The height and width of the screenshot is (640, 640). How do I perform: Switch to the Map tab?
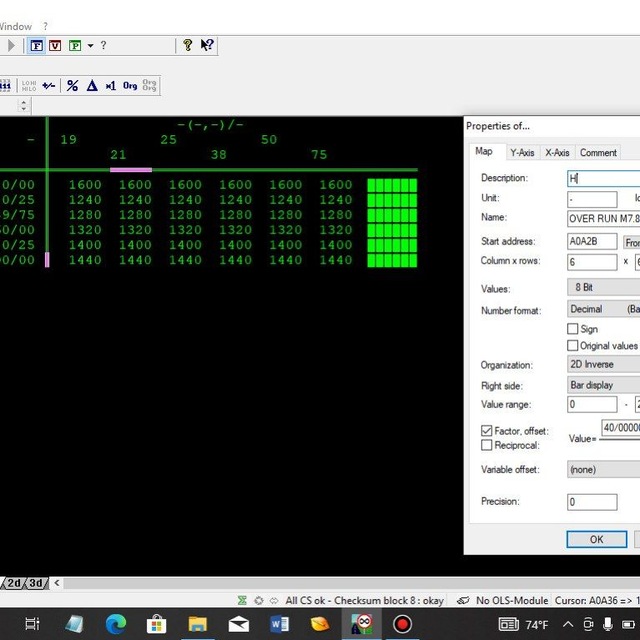pos(484,151)
